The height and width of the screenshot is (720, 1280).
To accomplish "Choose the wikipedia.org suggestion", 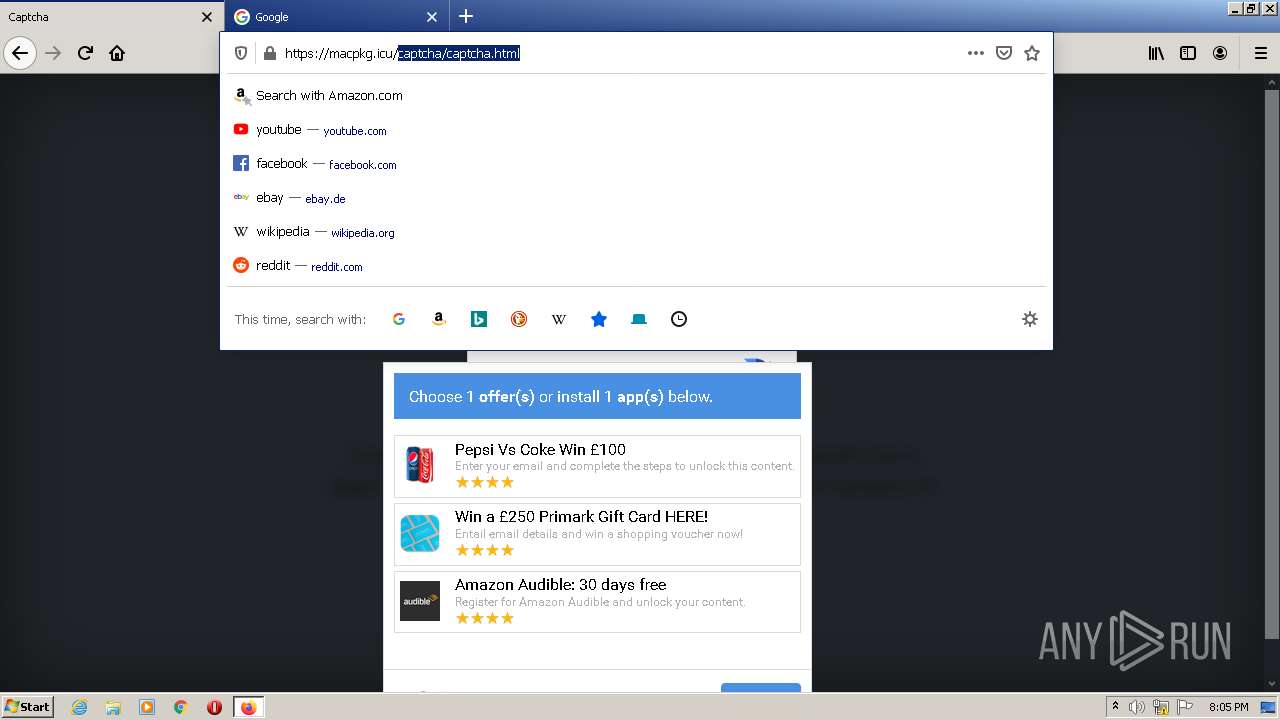I will [x=636, y=232].
